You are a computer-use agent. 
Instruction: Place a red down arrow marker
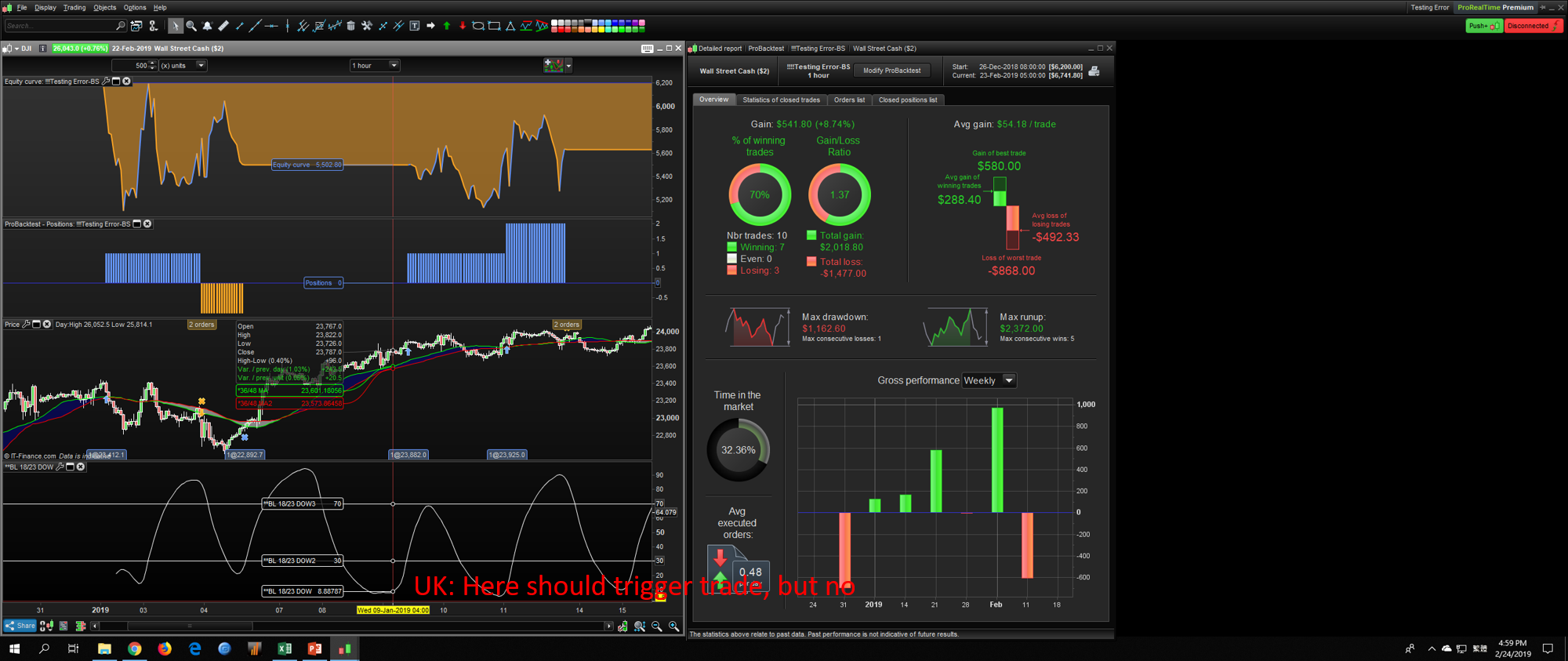(463, 26)
